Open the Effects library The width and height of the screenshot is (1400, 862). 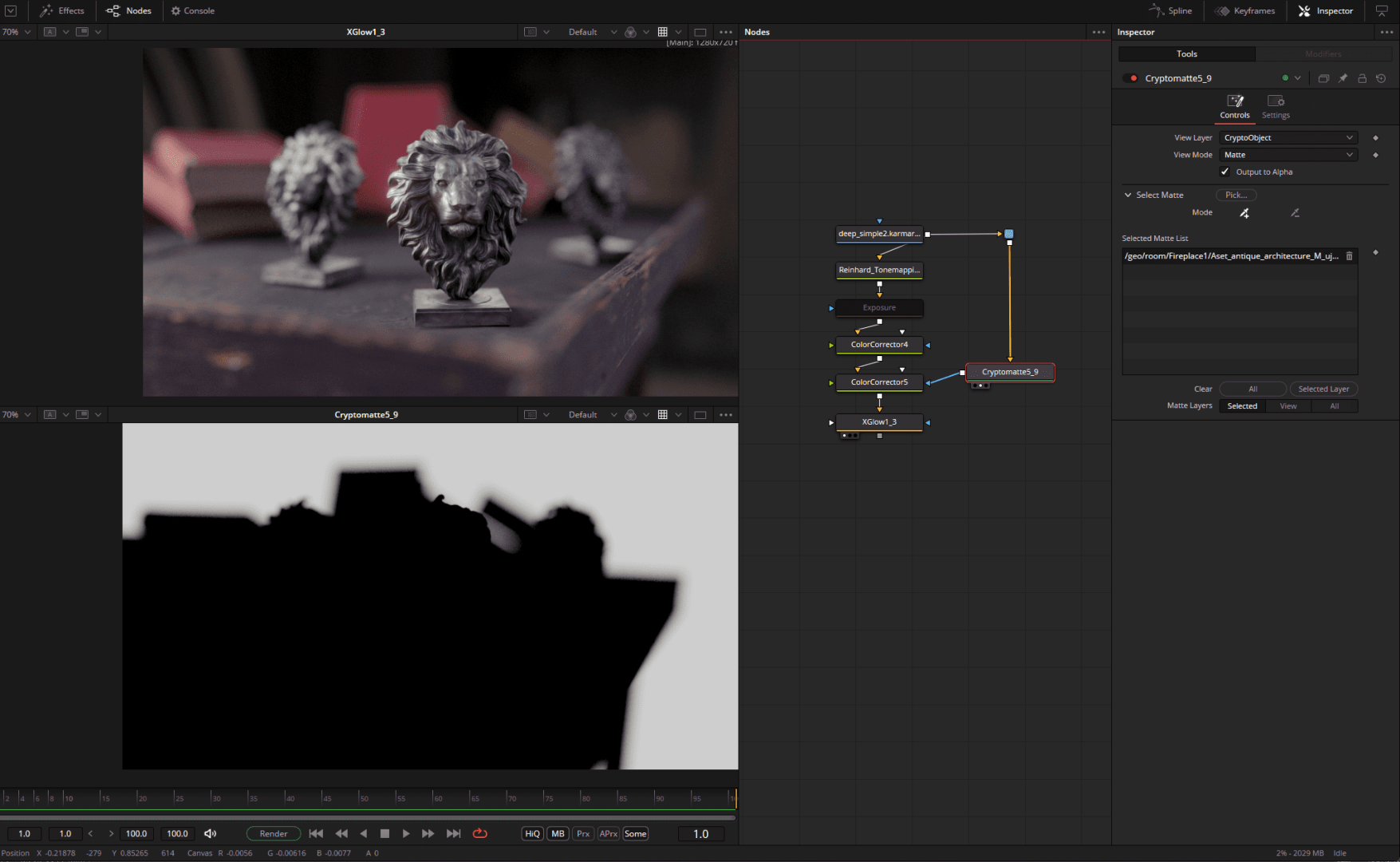(x=62, y=10)
